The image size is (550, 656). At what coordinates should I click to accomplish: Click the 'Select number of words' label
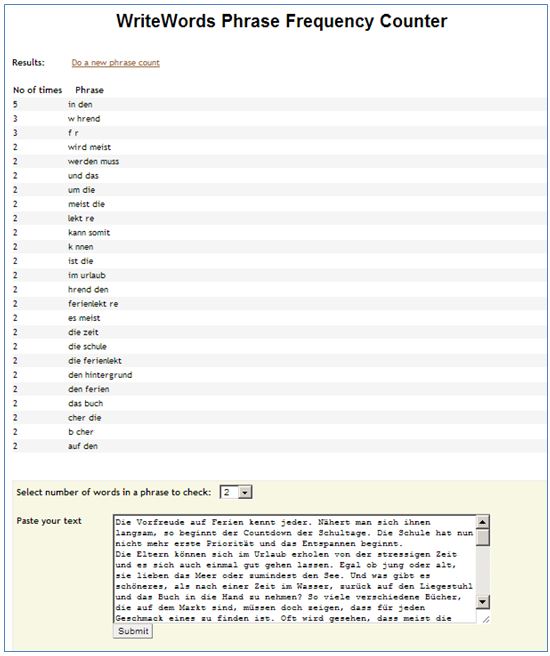113,492
